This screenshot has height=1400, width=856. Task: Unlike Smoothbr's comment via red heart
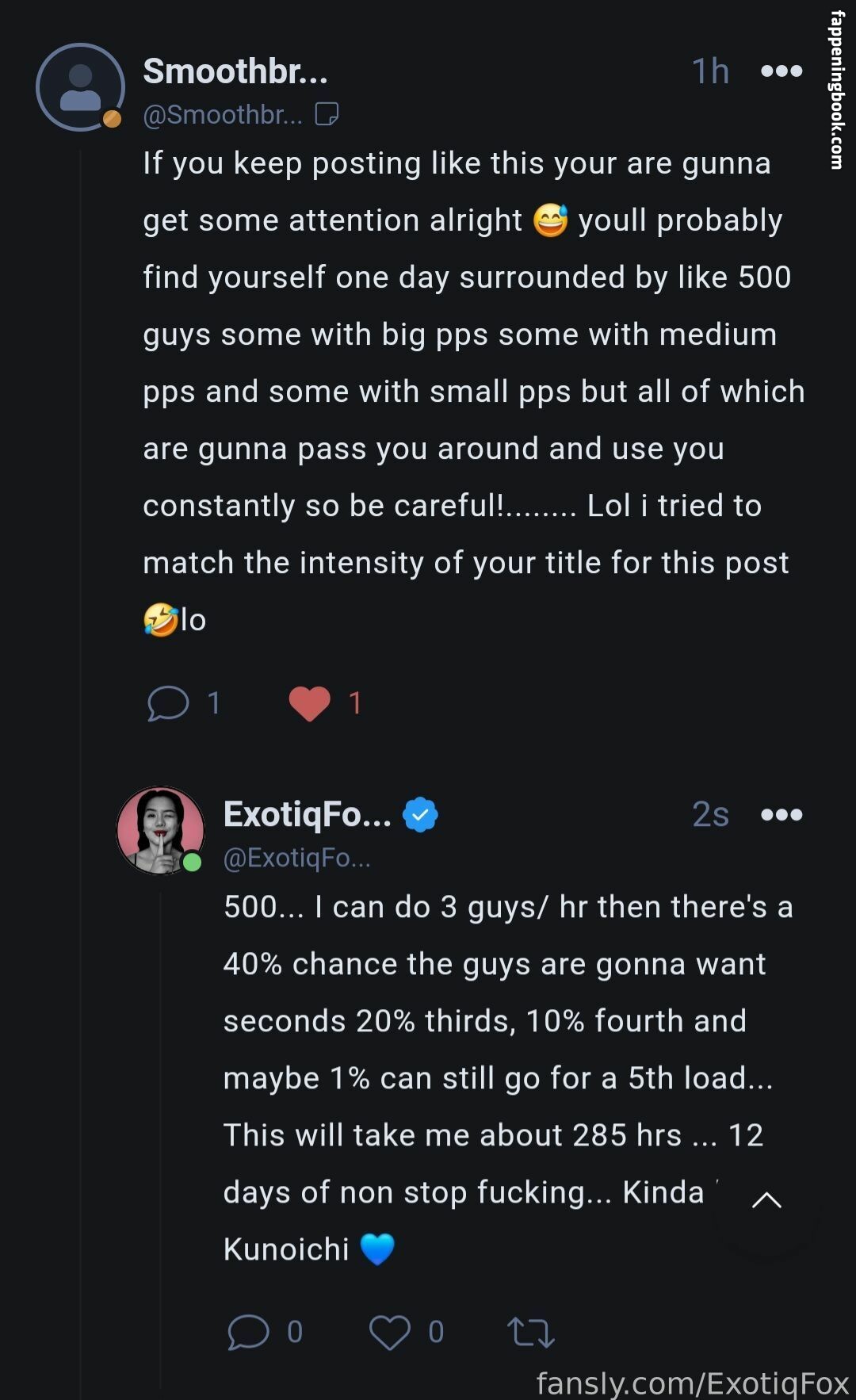tap(309, 703)
